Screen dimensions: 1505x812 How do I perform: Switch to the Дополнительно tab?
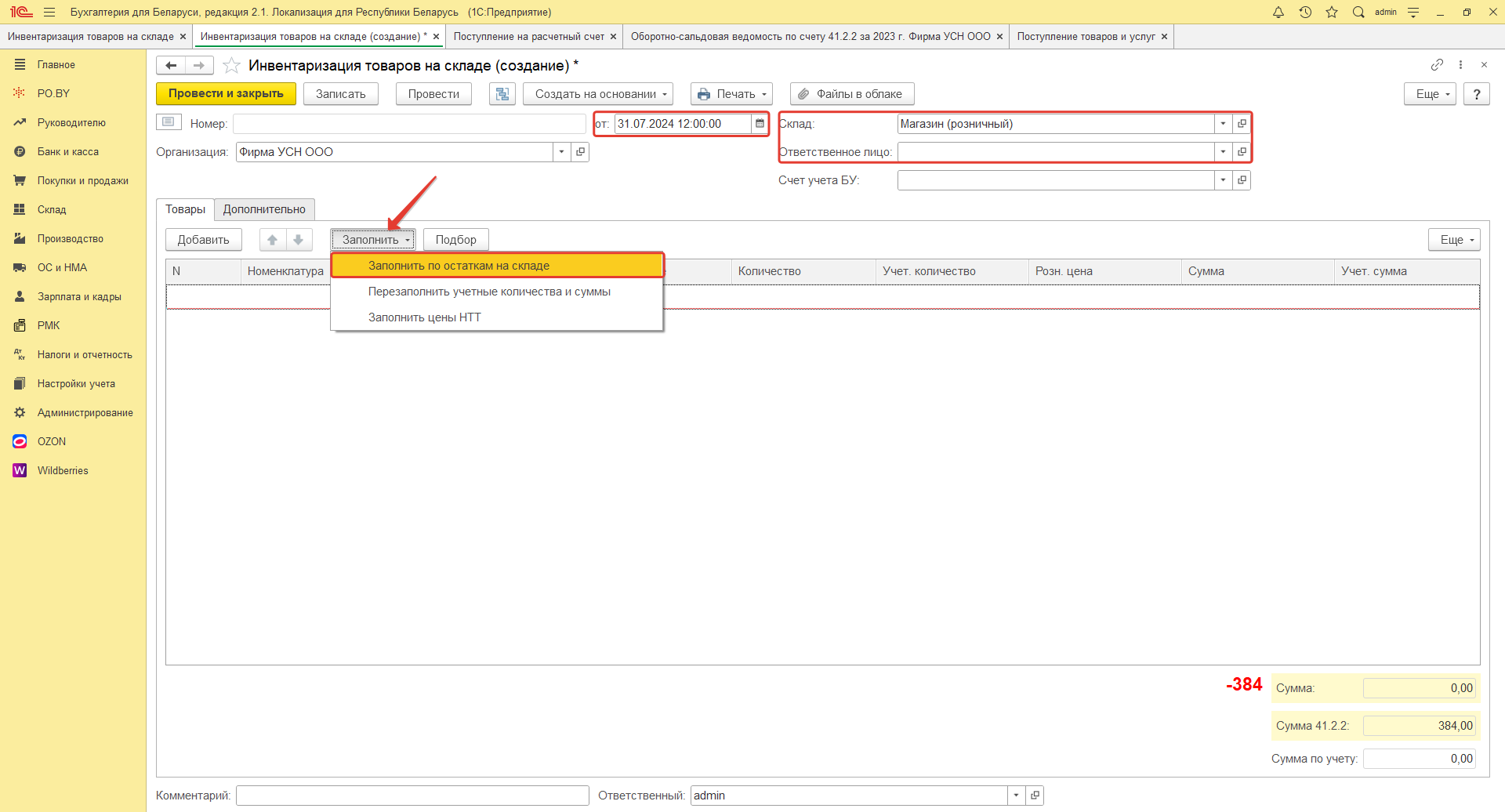coord(264,209)
